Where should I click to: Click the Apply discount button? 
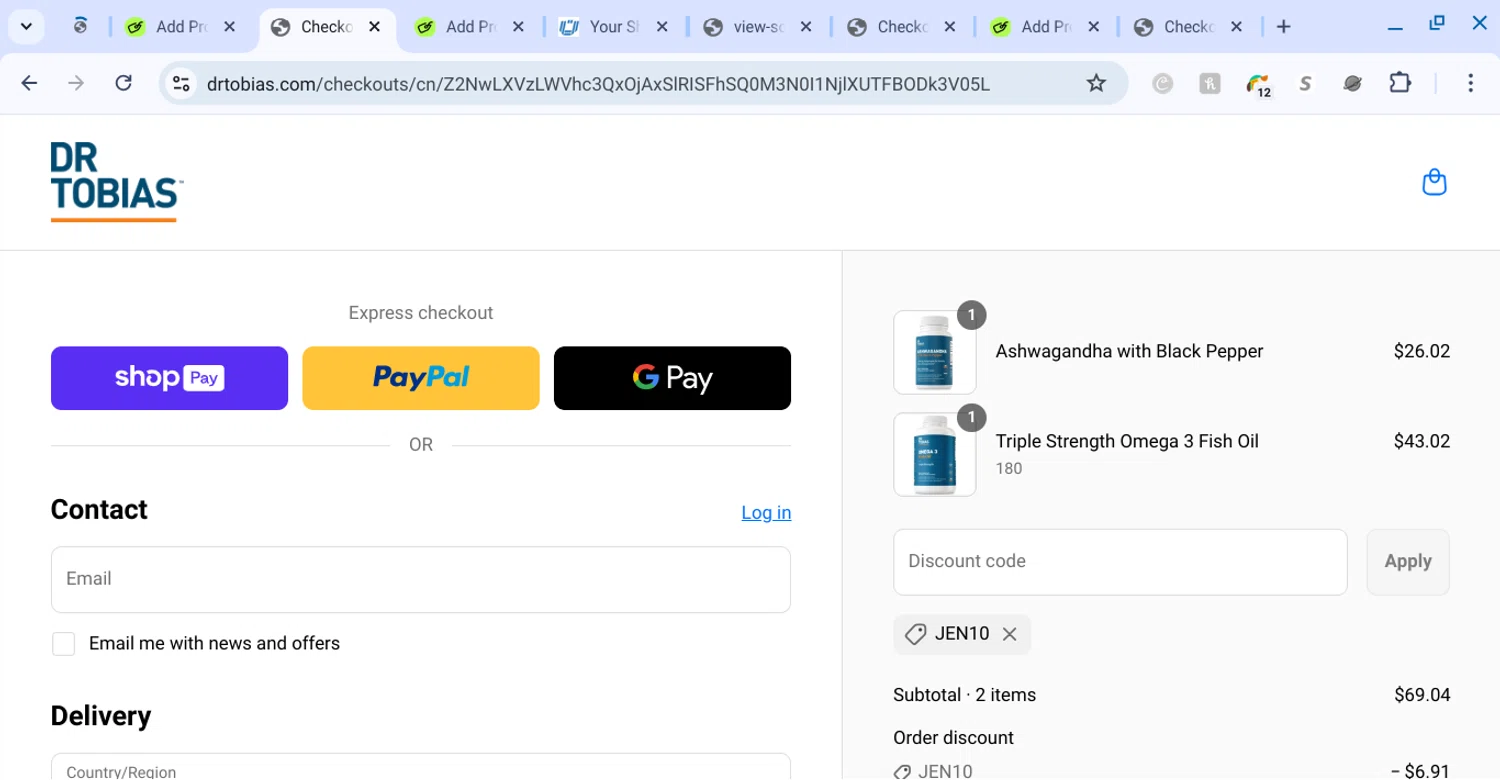[1408, 562]
